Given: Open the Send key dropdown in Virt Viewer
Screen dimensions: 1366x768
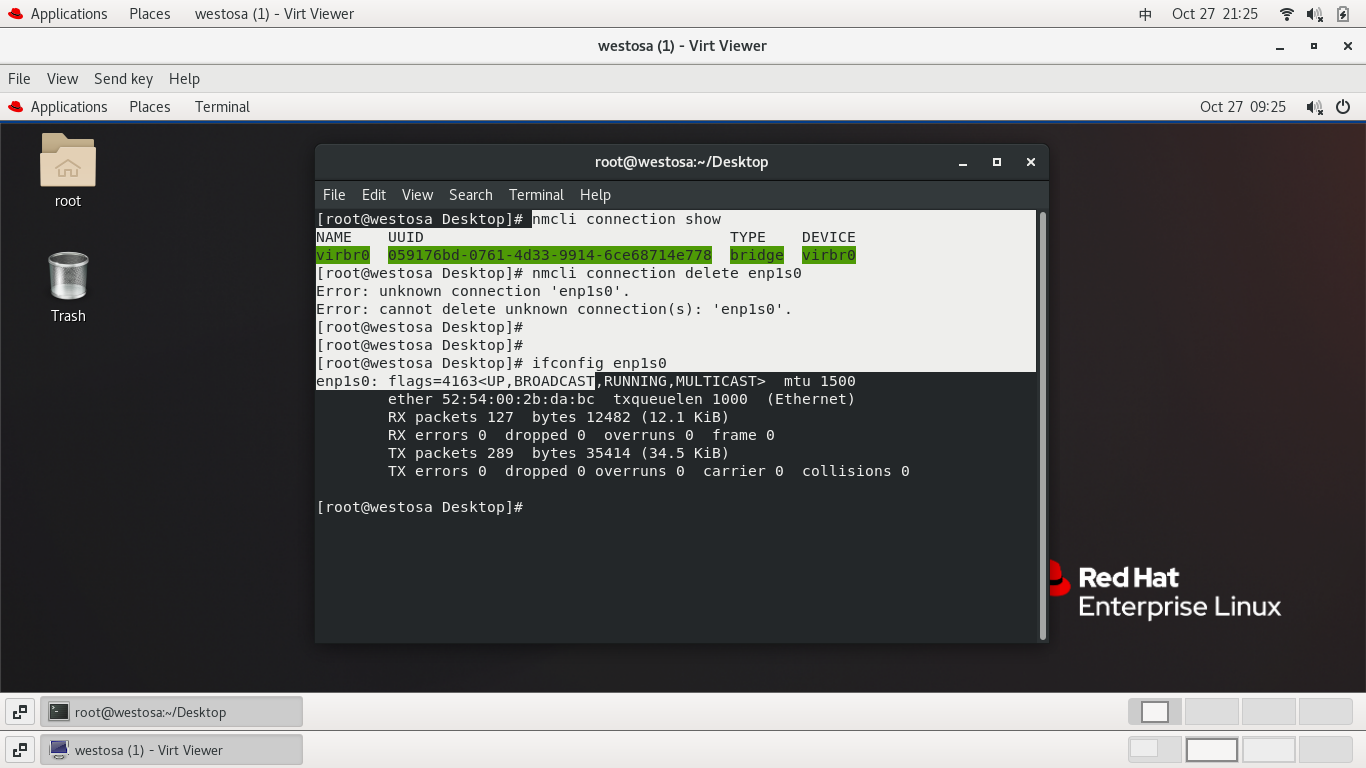Looking at the screenshot, I should 123,78.
